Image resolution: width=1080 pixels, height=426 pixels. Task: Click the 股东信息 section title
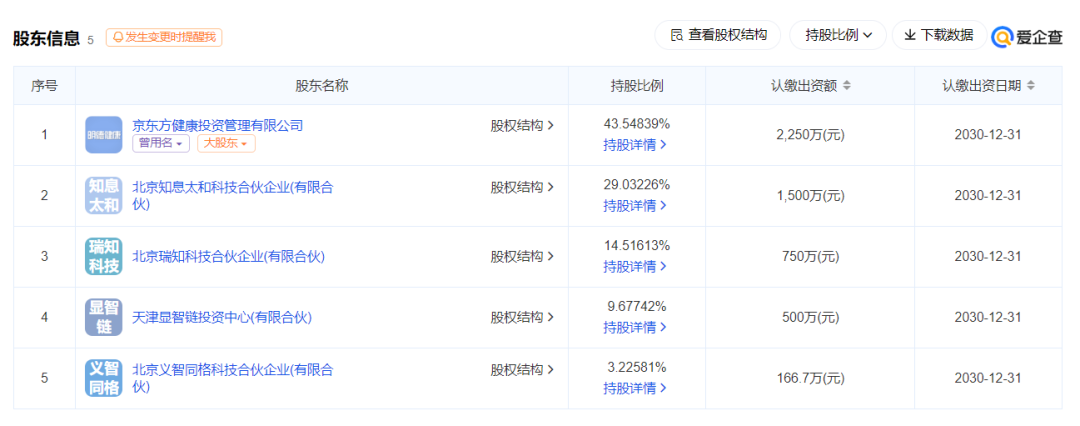(x=47, y=38)
